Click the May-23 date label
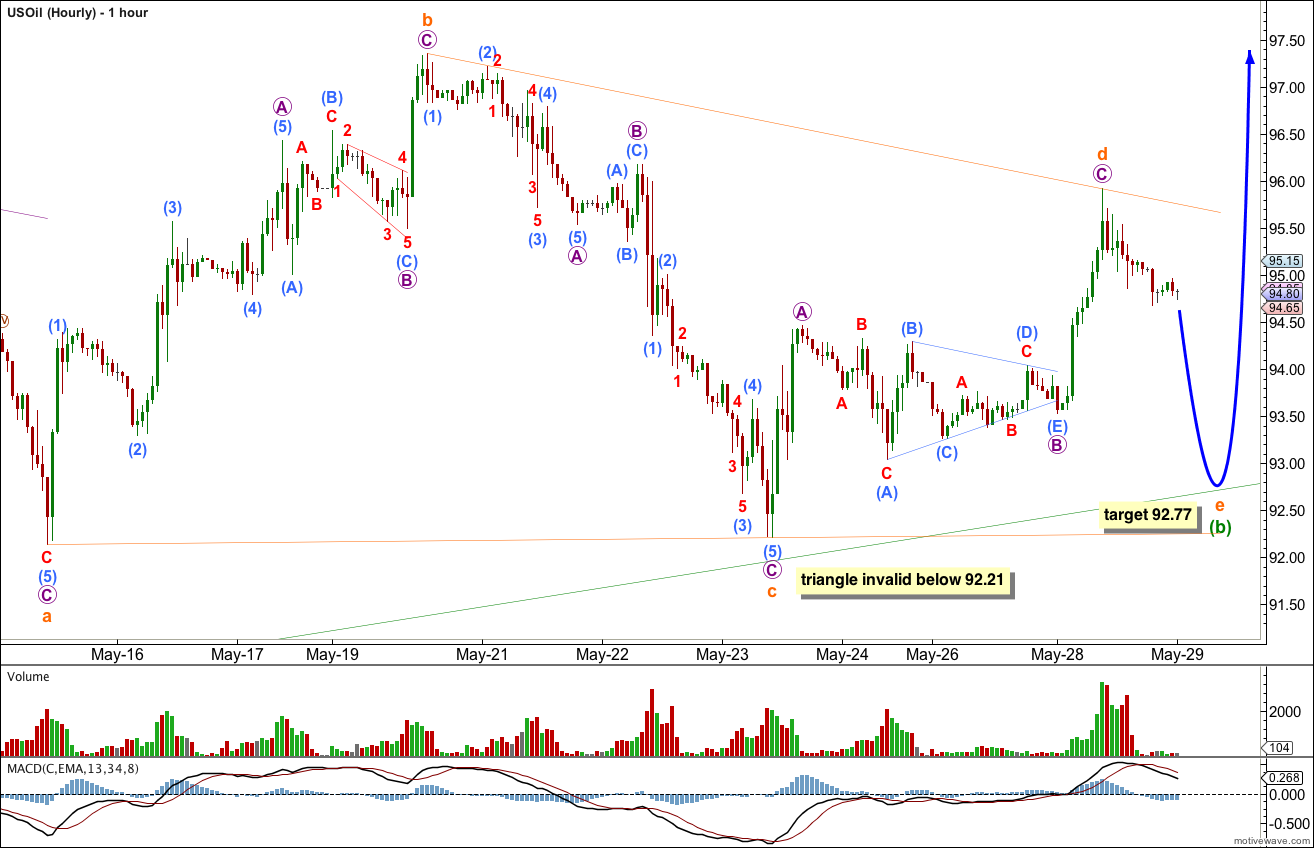Image resolution: width=1314 pixels, height=848 pixels. [722, 654]
